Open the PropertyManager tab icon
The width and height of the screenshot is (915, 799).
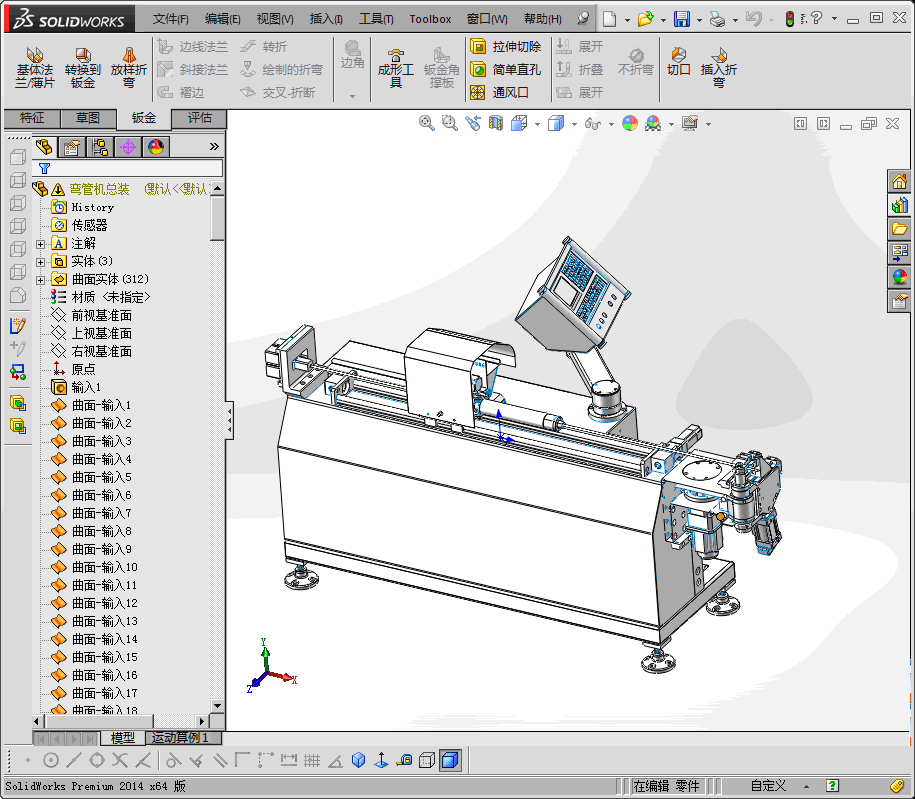pyautogui.click(x=72, y=146)
